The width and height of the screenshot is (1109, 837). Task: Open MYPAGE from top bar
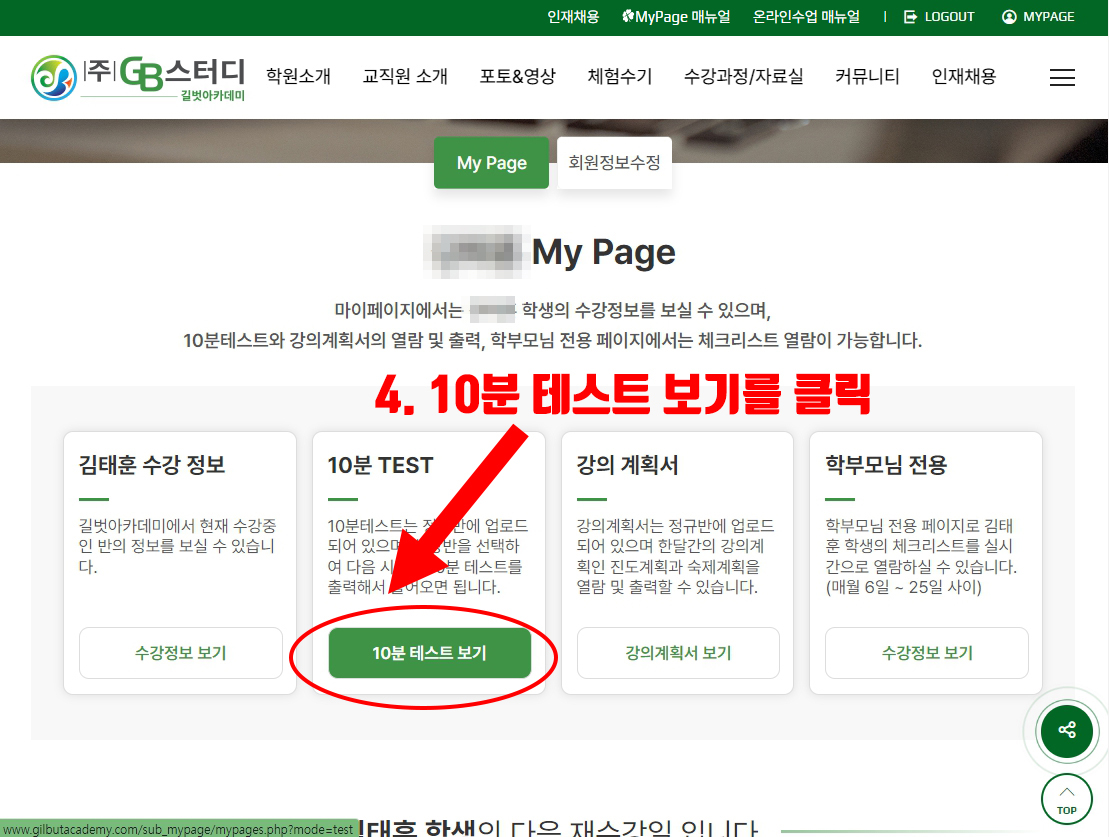1038,17
